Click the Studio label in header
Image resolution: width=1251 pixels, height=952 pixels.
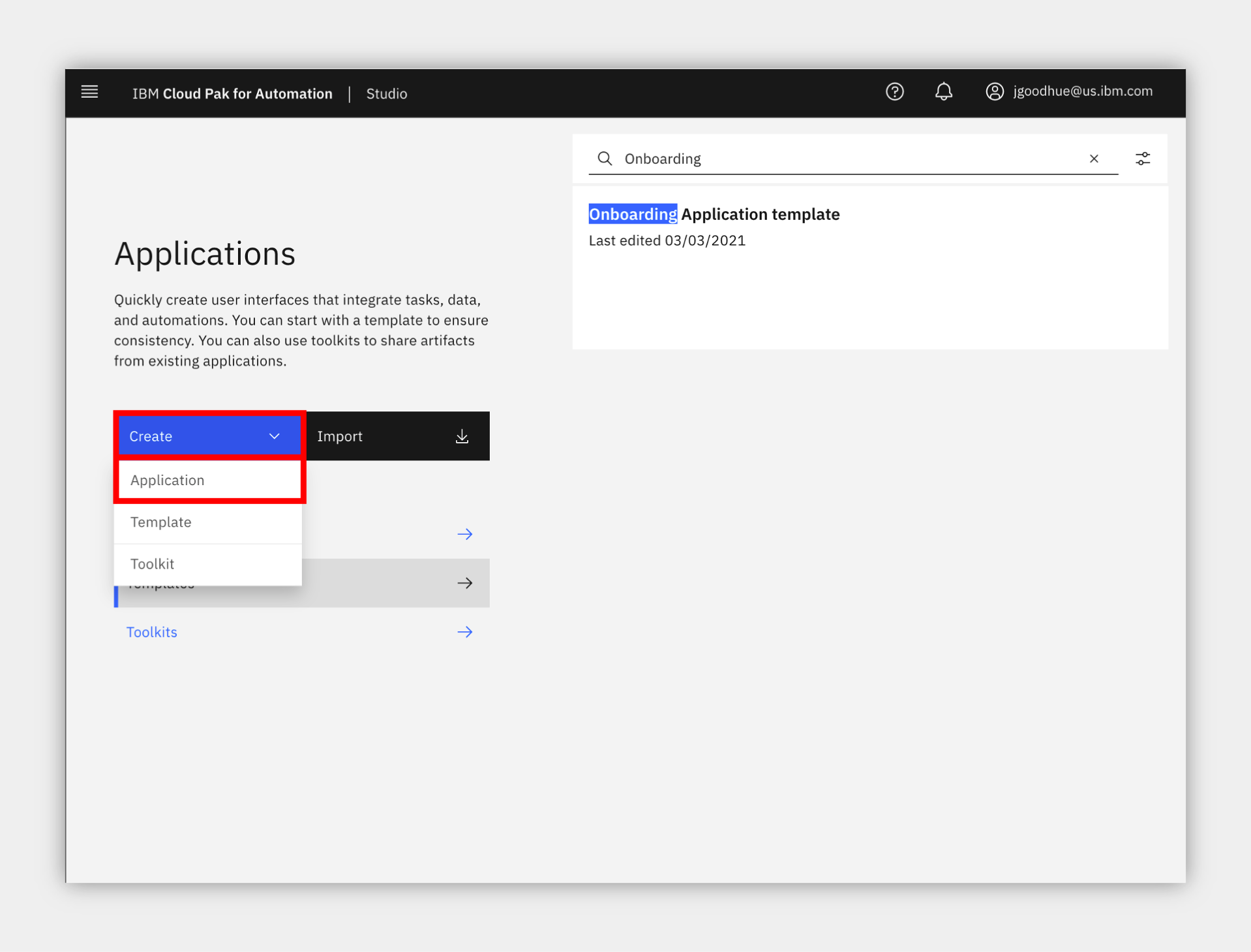[x=387, y=93]
